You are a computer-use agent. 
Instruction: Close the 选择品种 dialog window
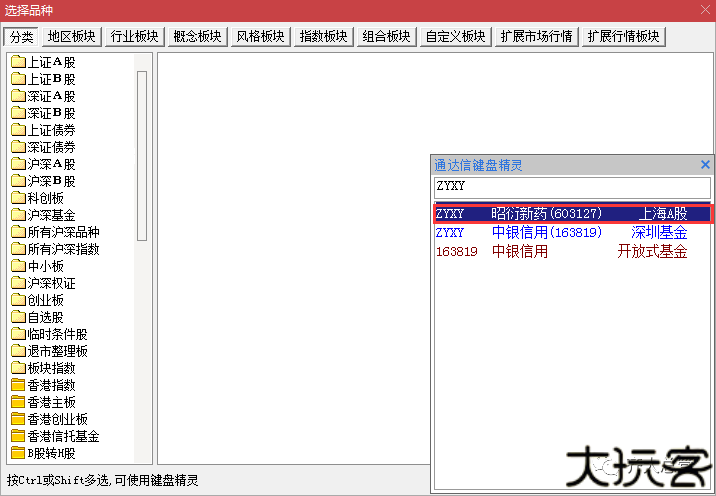pyautogui.click(x=705, y=10)
